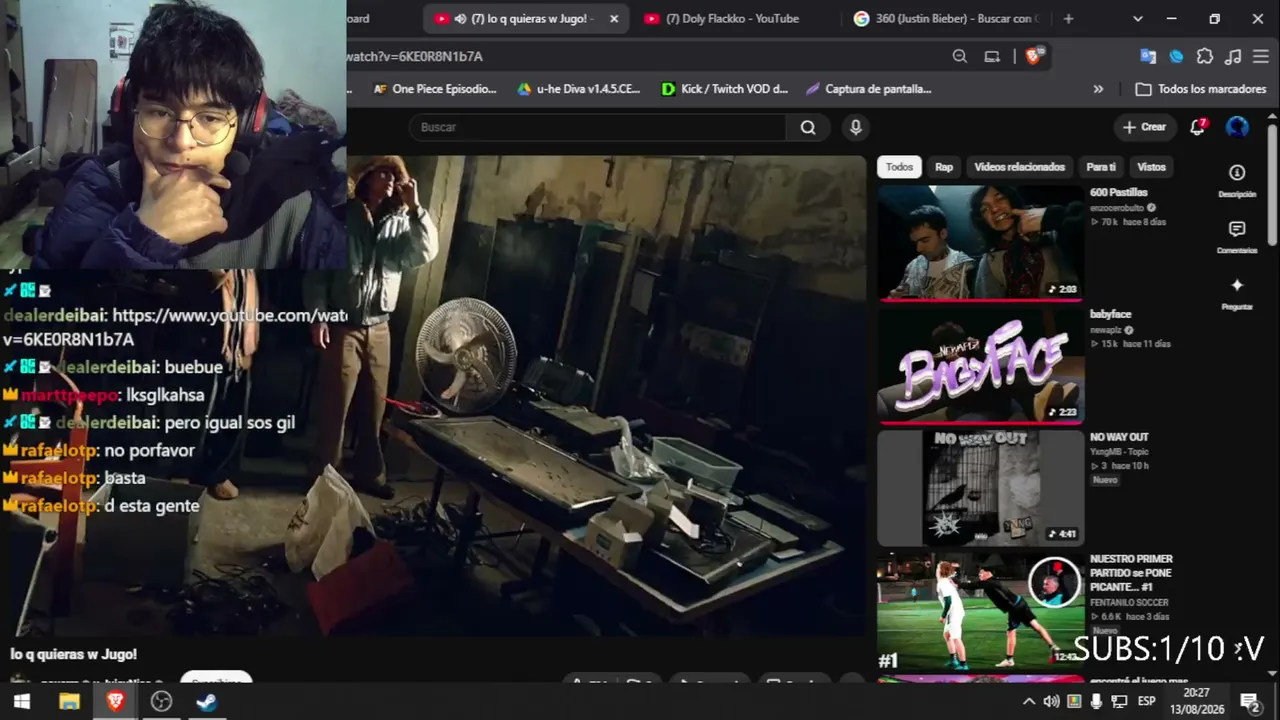Click the zoom magnifier icon in address bar
Viewport: 1280px width, 720px height.
pyautogui.click(x=960, y=56)
